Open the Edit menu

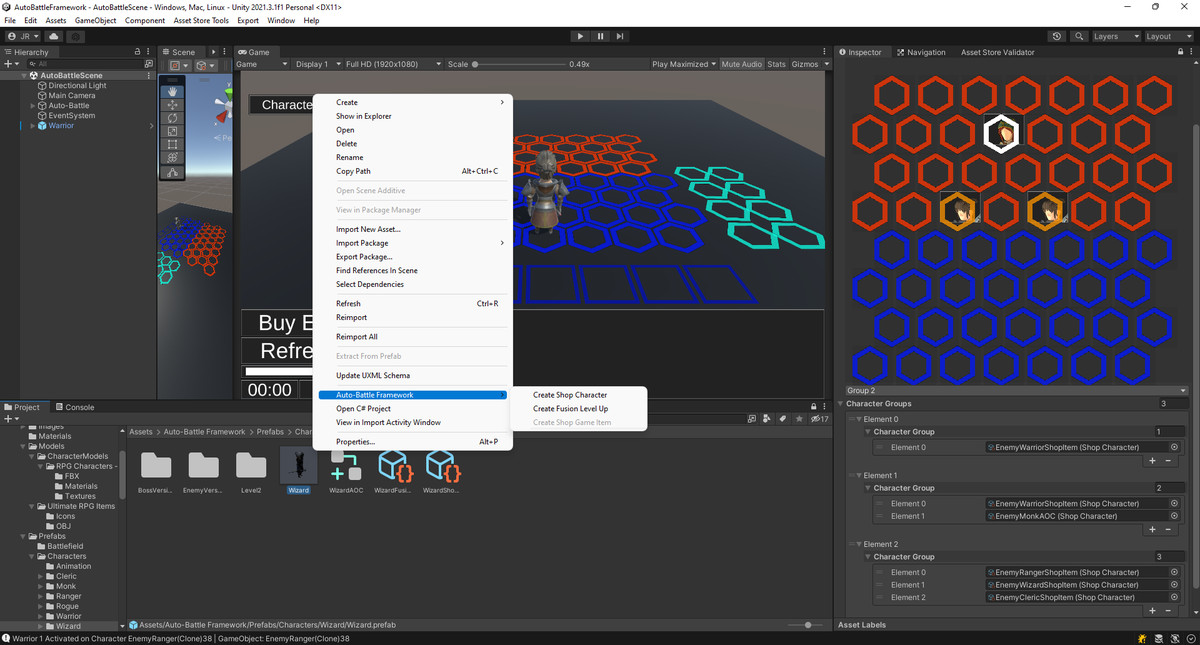31,20
